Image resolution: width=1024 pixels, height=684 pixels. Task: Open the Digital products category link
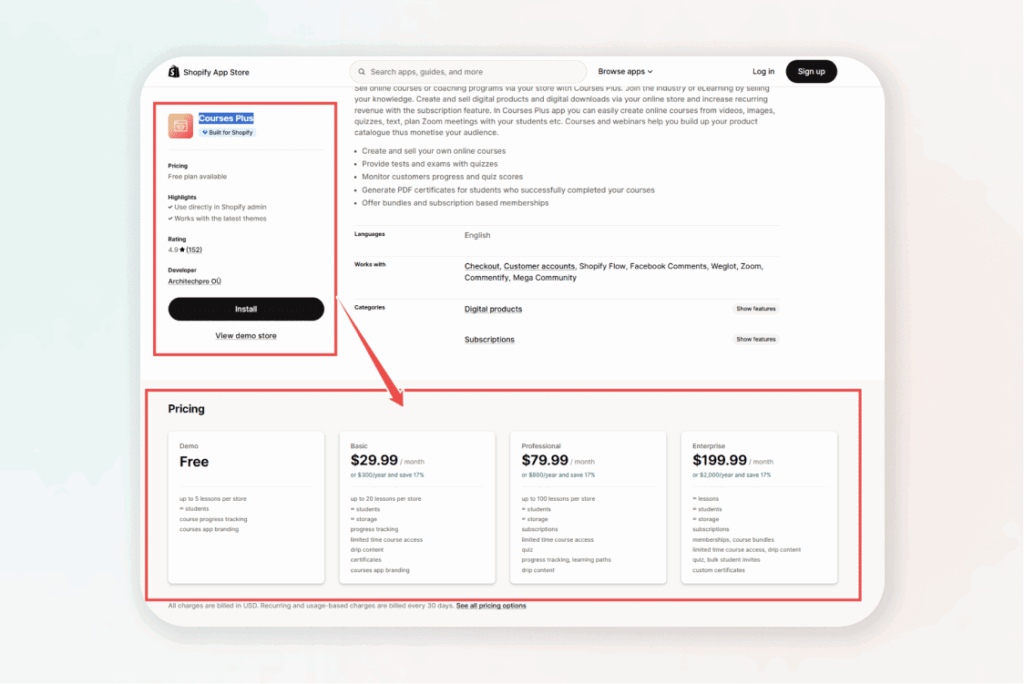pos(495,309)
